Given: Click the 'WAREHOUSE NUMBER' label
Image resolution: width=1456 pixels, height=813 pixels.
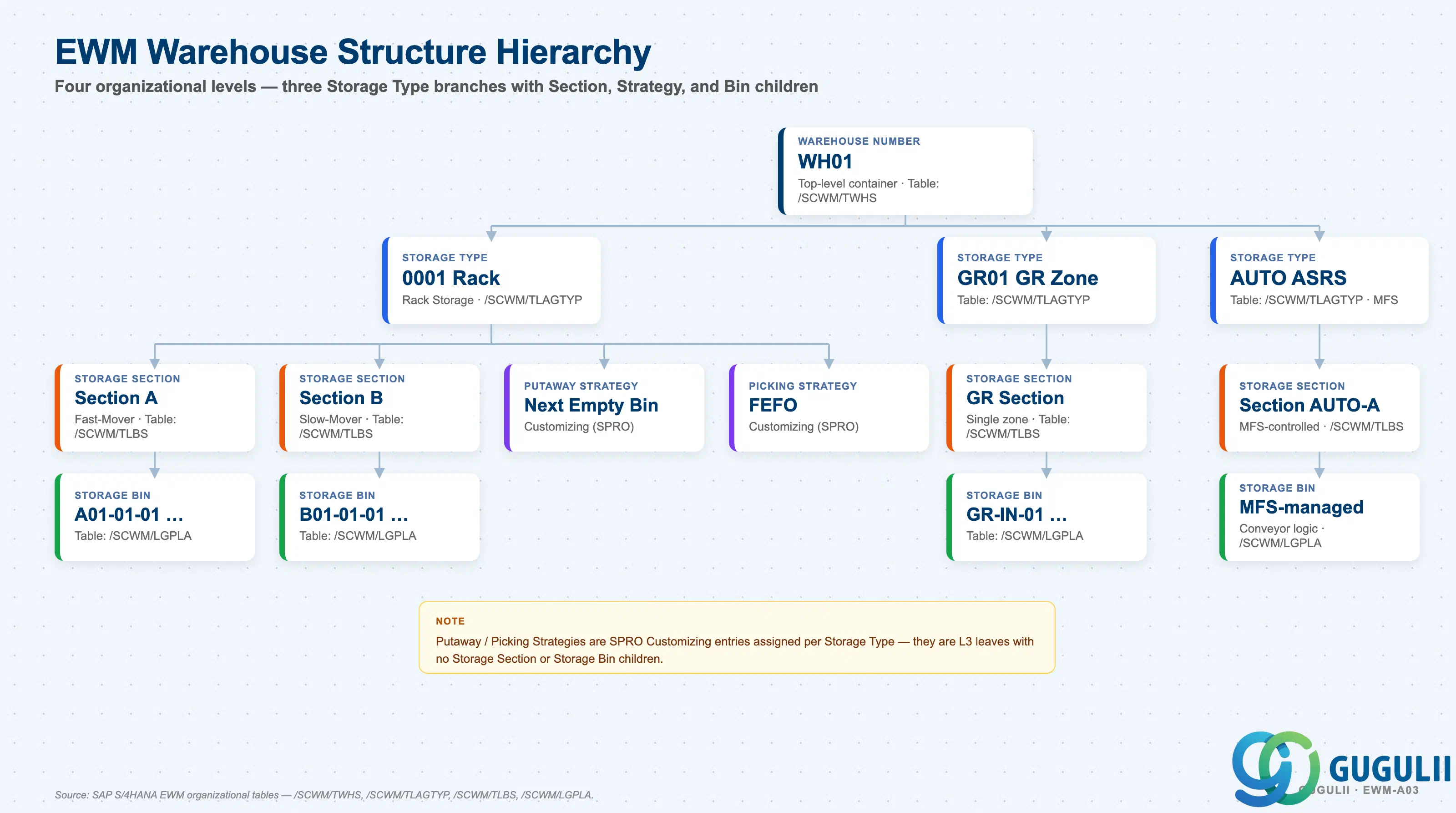Looking at the screenshot, I should click(859, 142).
